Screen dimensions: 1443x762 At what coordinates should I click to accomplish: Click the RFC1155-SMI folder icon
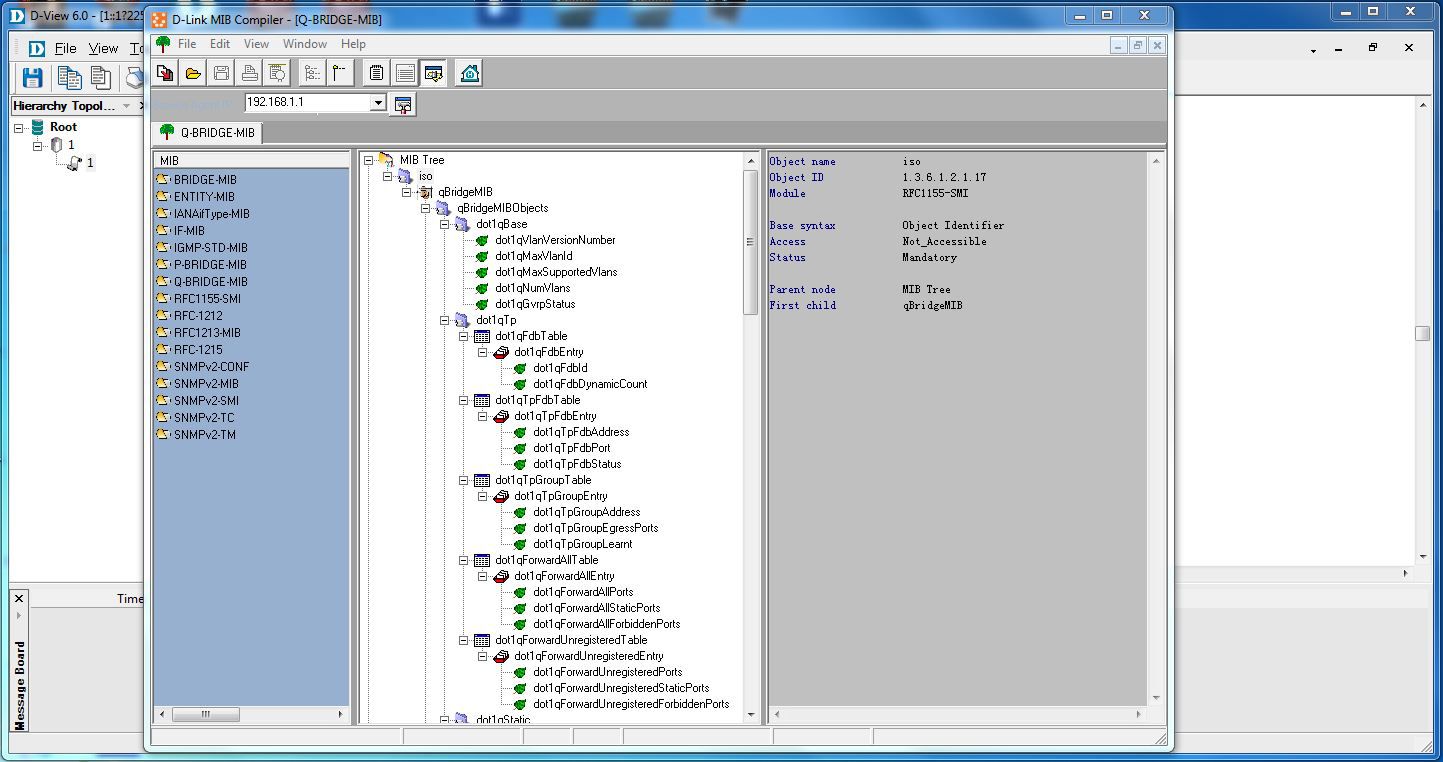coord(162,299)
